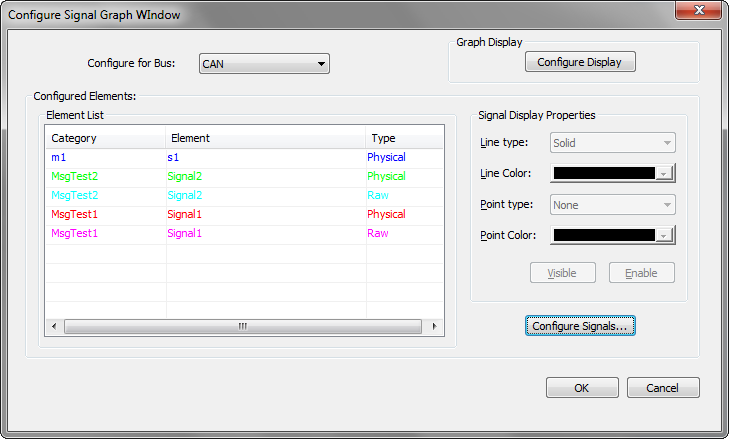Open the Line Color swatch picker
729x439 pixels.
tap(612, 173)
